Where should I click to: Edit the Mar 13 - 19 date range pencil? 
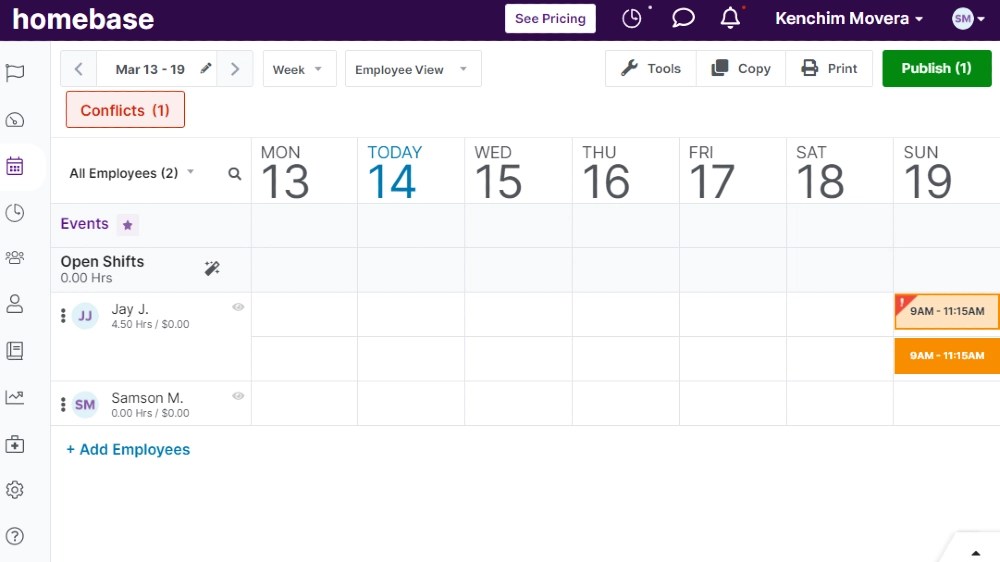pos(205,68)
